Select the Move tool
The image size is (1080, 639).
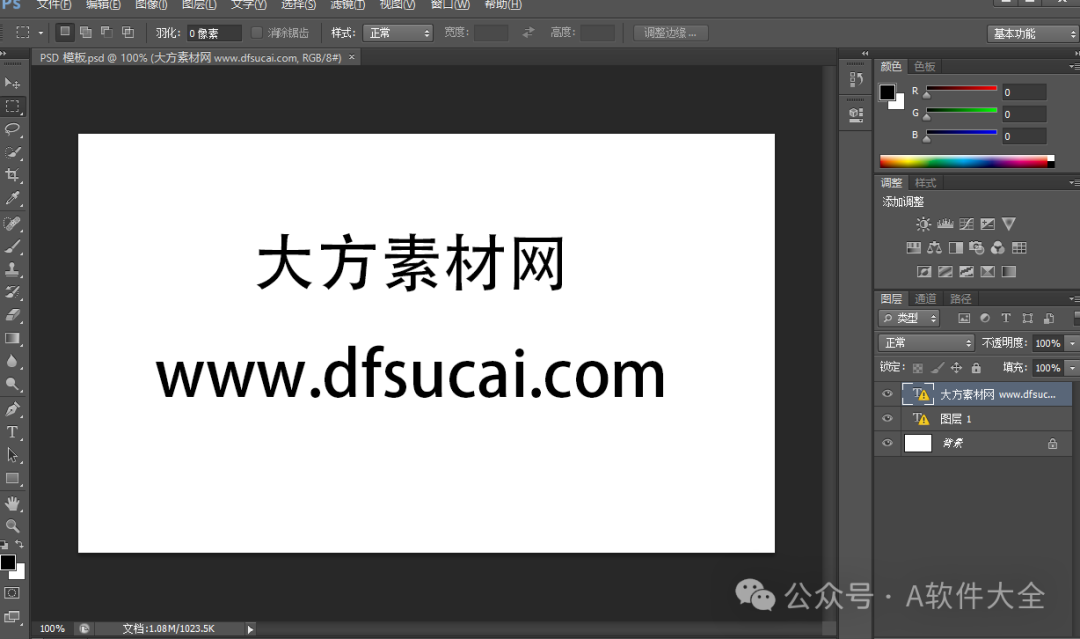tap(13, 82)
